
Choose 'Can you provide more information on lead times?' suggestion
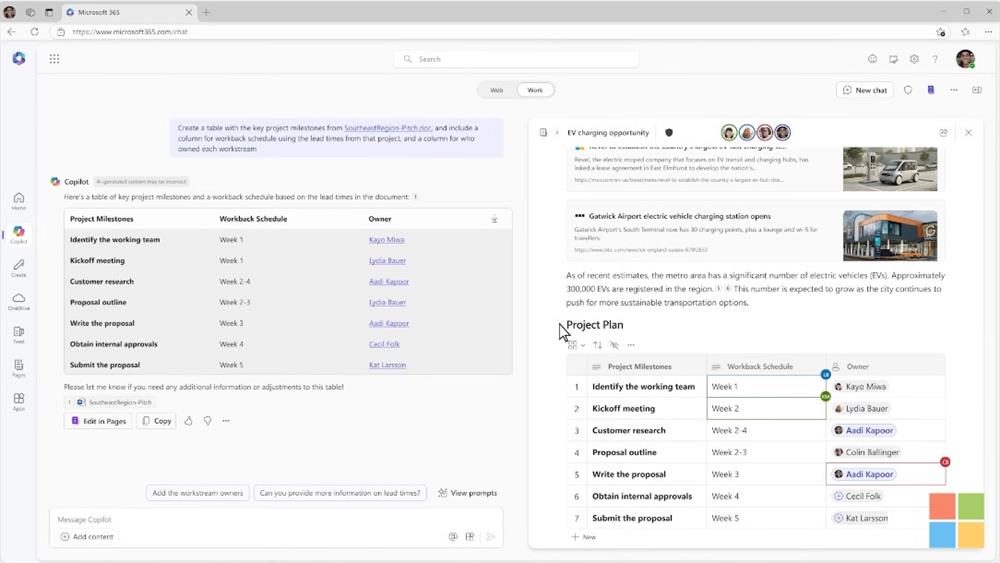[x=340, y=493]
